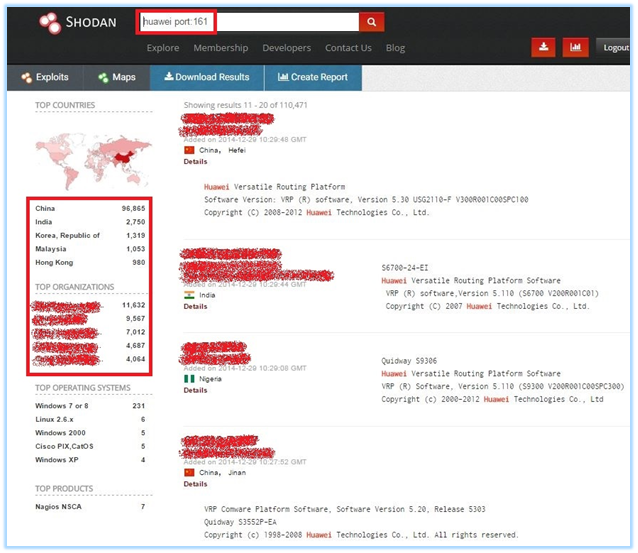This screenshot has height=553, width=638.
Task: Click the TOP PRODUCTS heading
Action: pyautogui.click(x=64, y=488)
